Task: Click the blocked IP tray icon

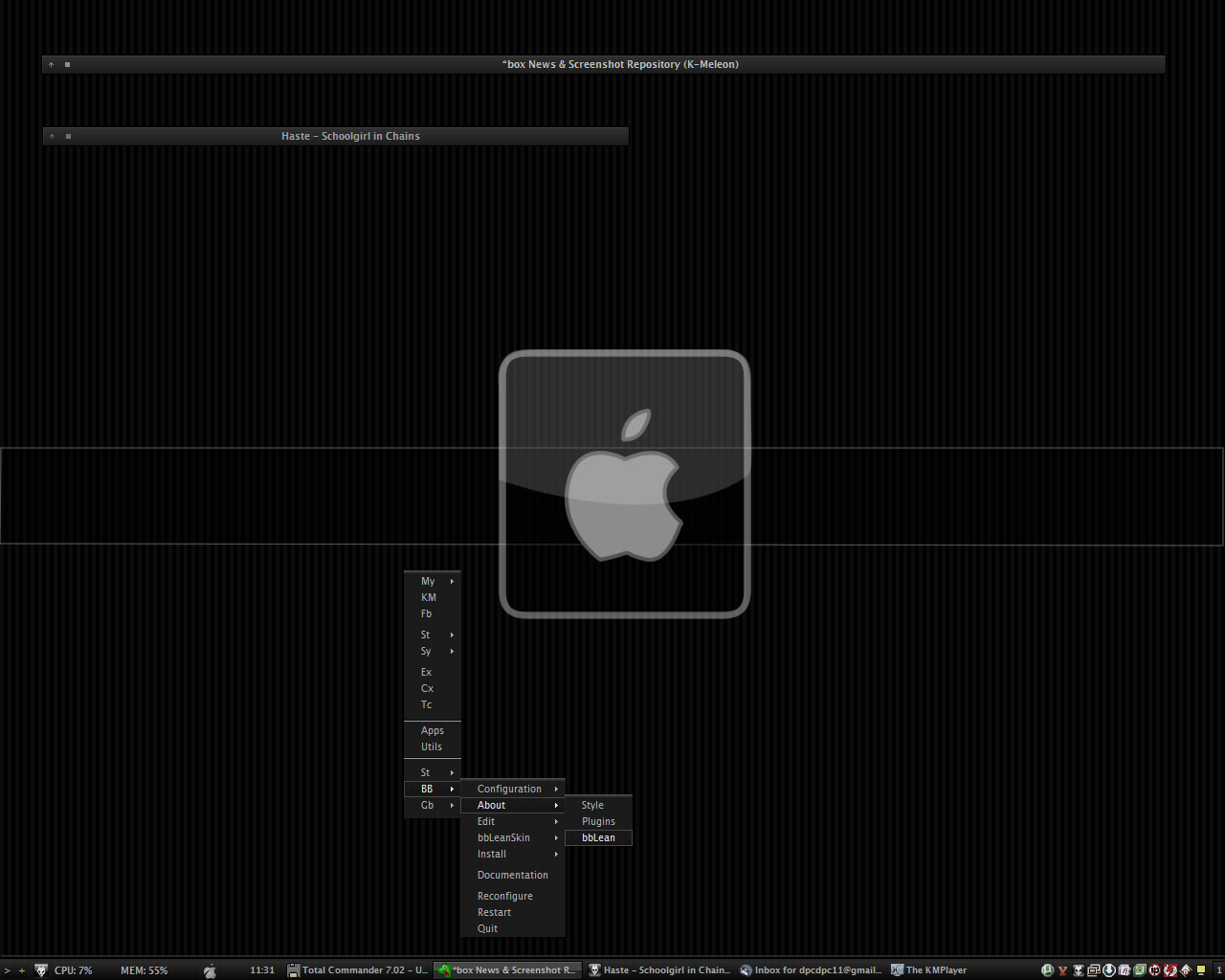Action: pos(1155,969)
